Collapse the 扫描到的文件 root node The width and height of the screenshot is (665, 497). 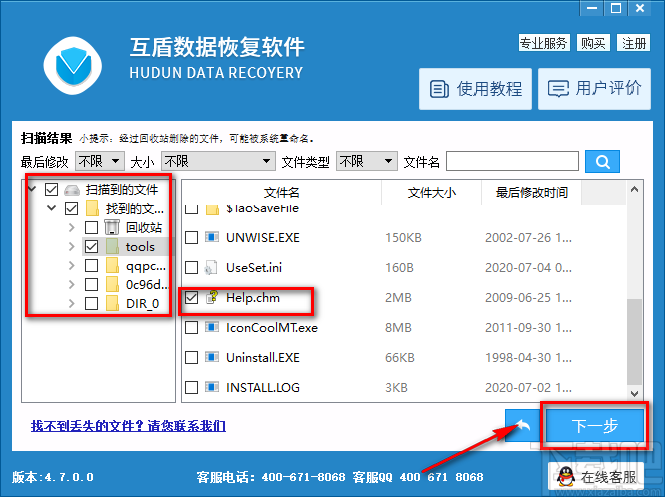point(32,189)
